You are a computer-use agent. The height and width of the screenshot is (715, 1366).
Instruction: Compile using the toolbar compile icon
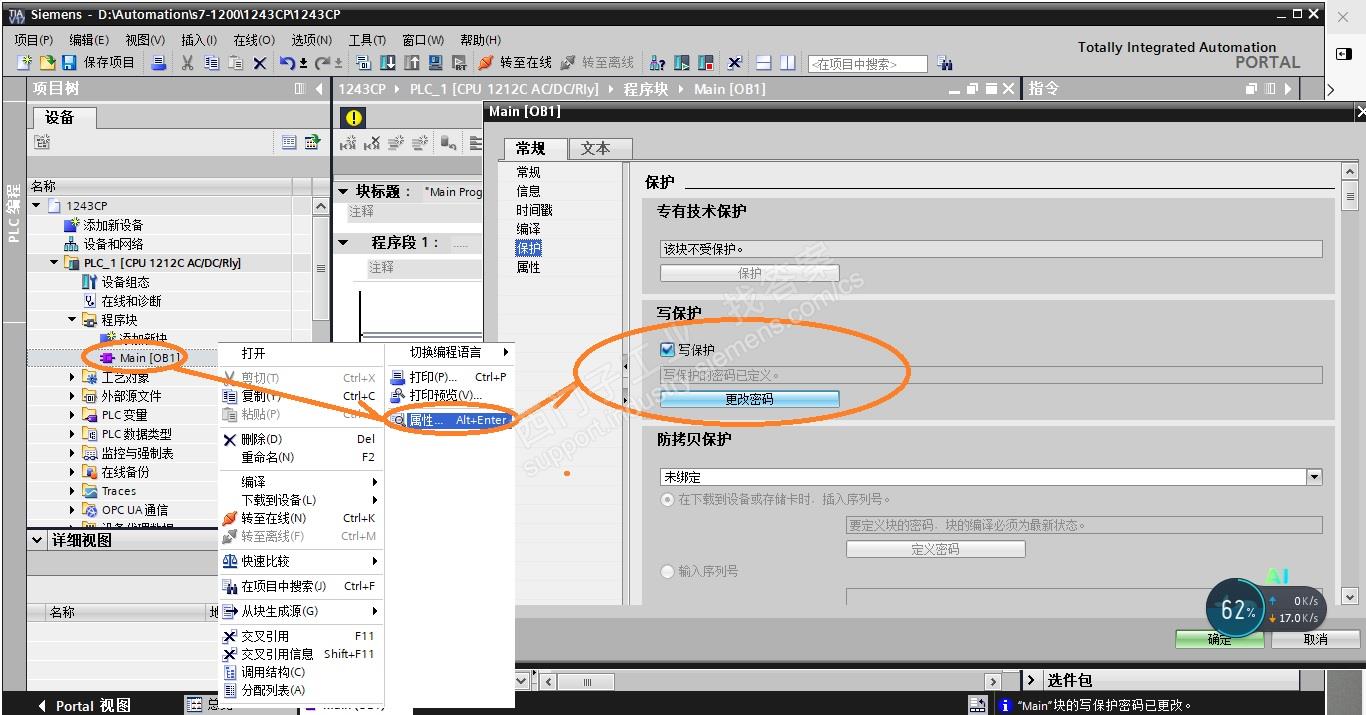(x=363, y=63)
